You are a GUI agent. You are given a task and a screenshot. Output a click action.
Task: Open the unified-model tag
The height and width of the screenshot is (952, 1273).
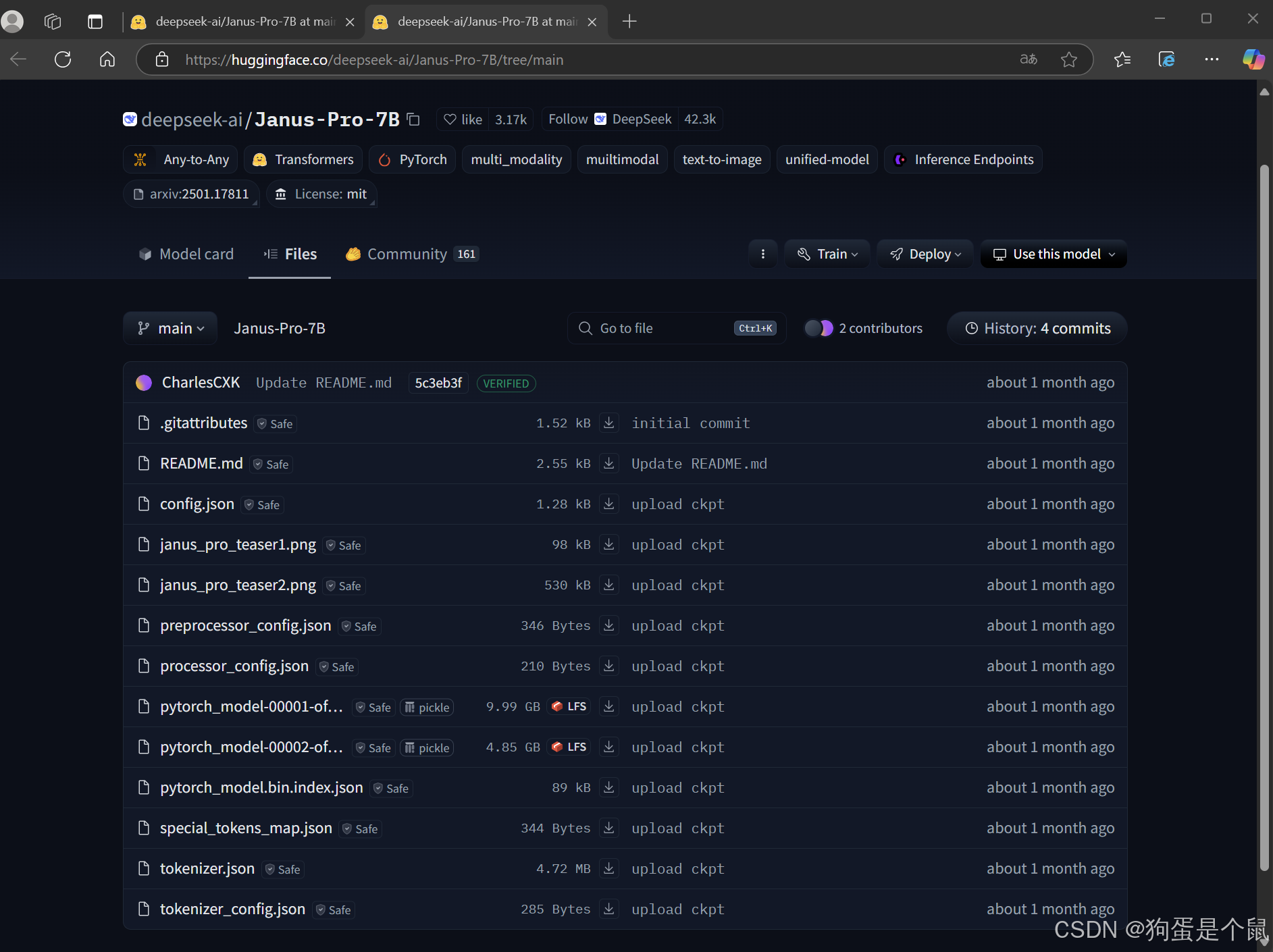pos(827,159)
